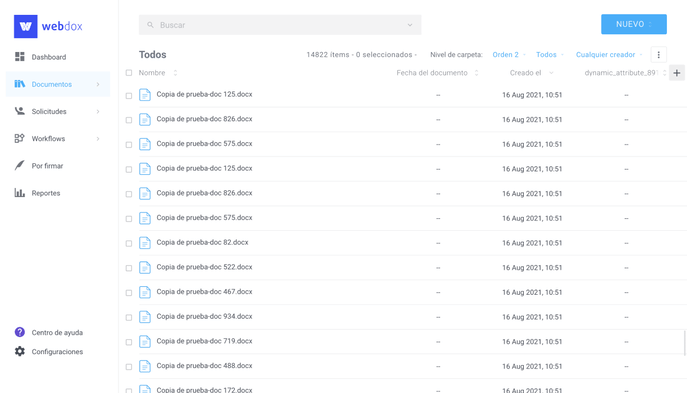Click first prueba-doc 575.docx file icon

(x=145, y=144)
